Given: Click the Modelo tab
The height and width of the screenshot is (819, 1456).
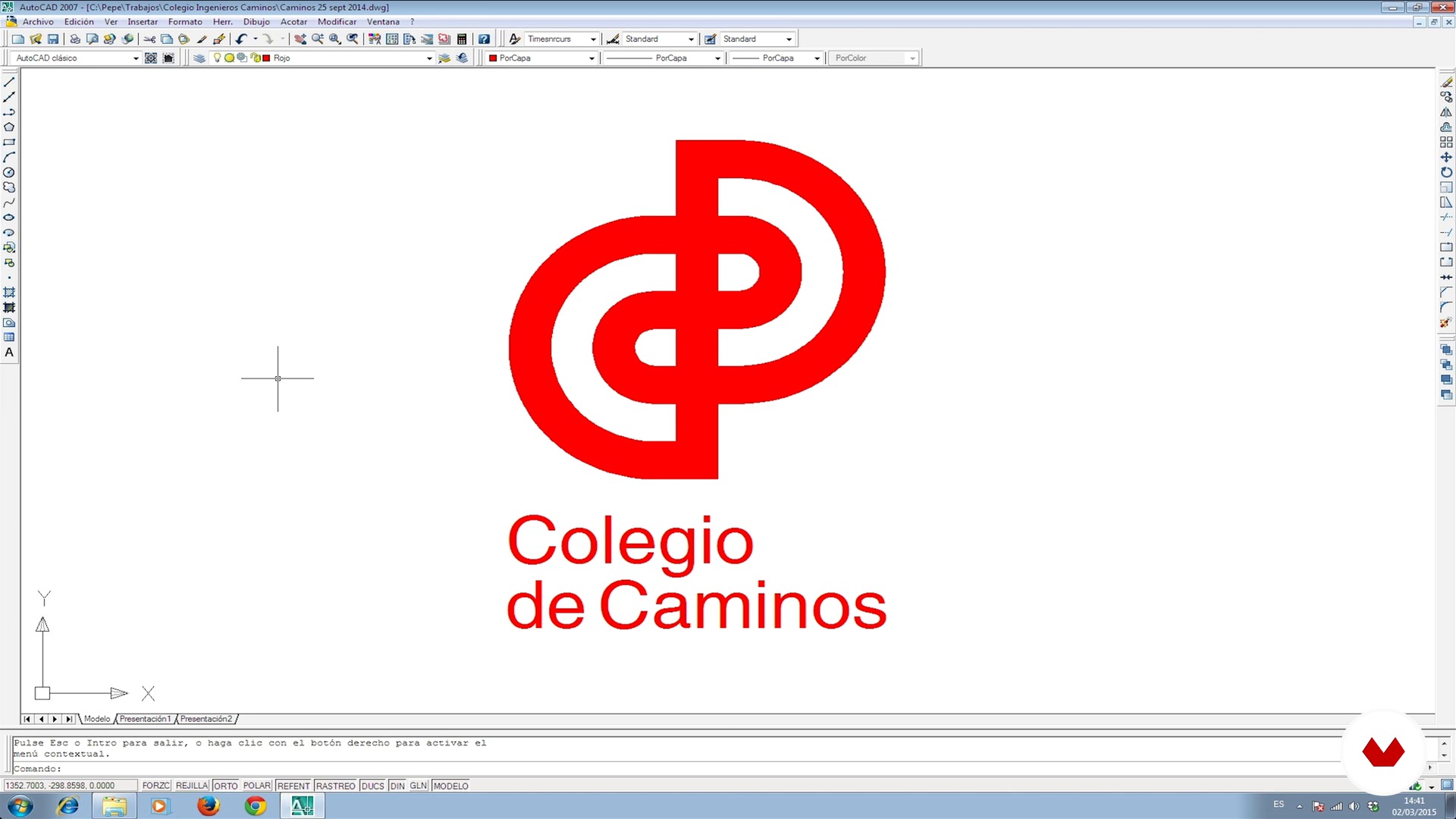Looking at the screenshot, I should 97,719.
